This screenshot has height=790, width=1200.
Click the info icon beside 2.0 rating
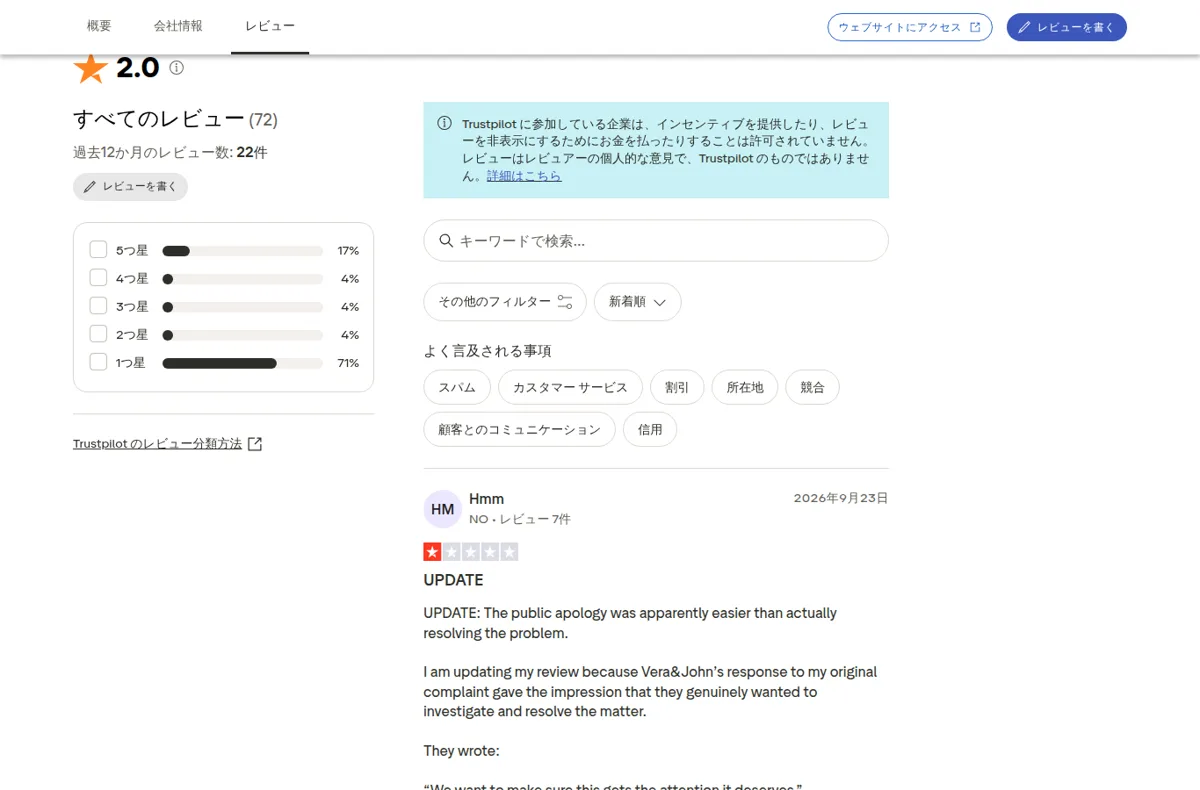(x=177, y=68)
